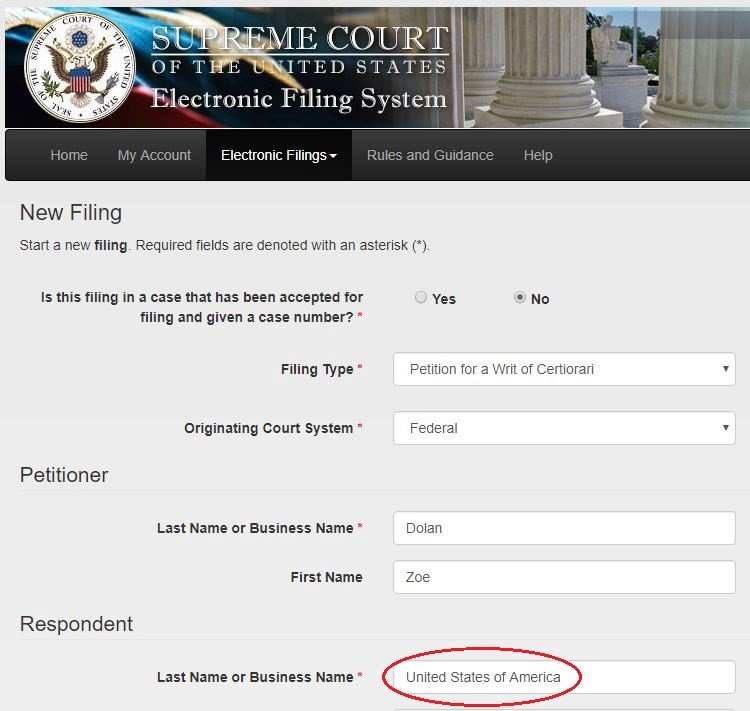The width and height of the screenshot is (750, 711).
Task: Open the Home nav item
Action: click(x=69, y=155)
